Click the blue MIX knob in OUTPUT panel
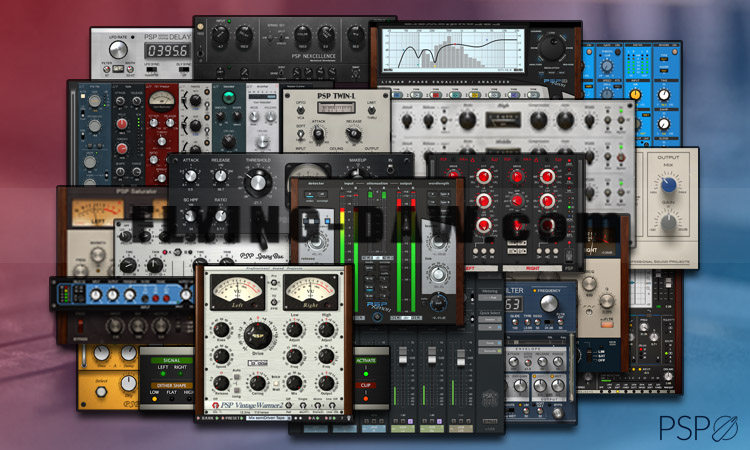The height and width of the screenshot is (450, 750). click(669, 185)
